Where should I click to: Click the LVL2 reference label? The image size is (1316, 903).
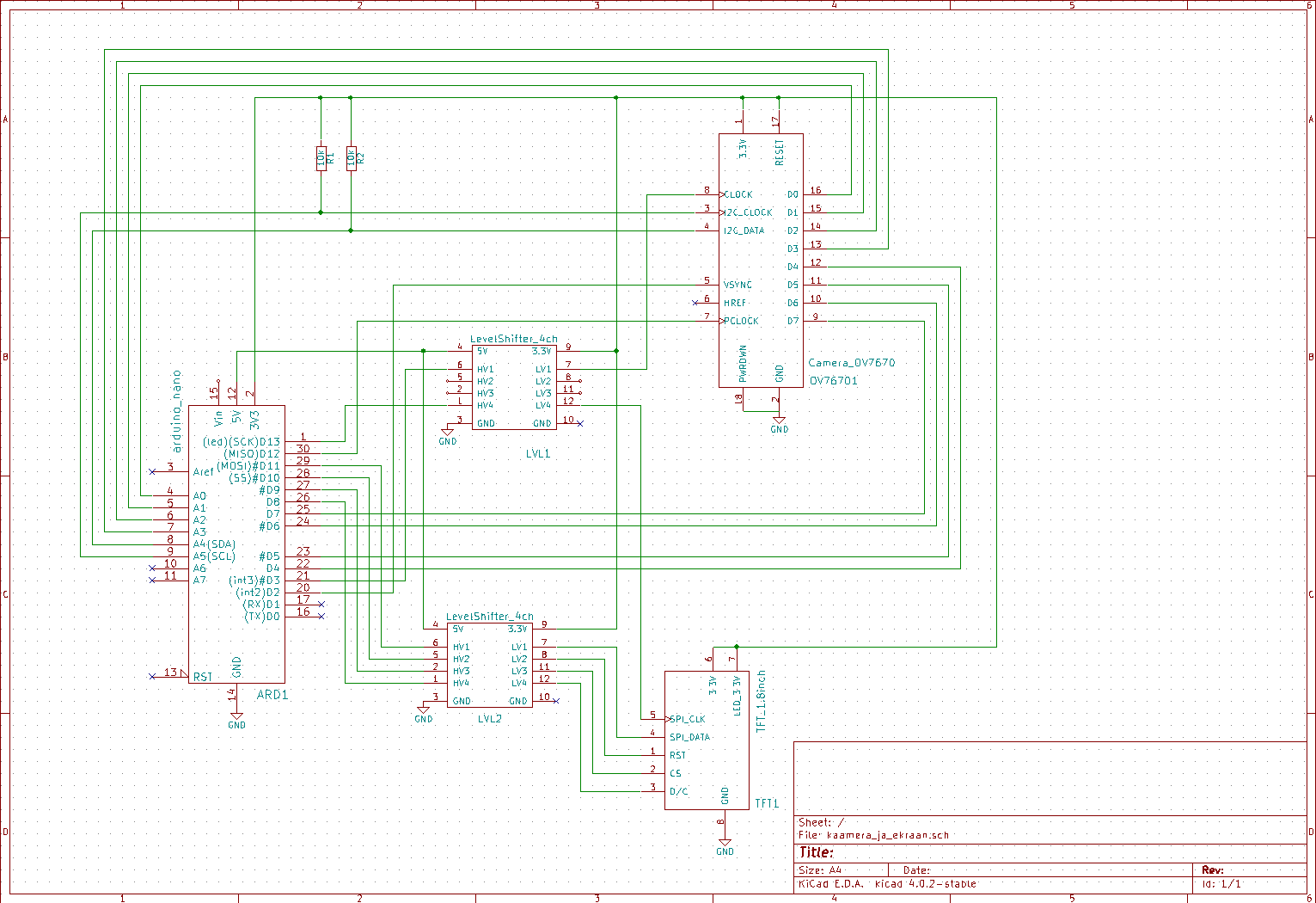[x=490, y=718]
